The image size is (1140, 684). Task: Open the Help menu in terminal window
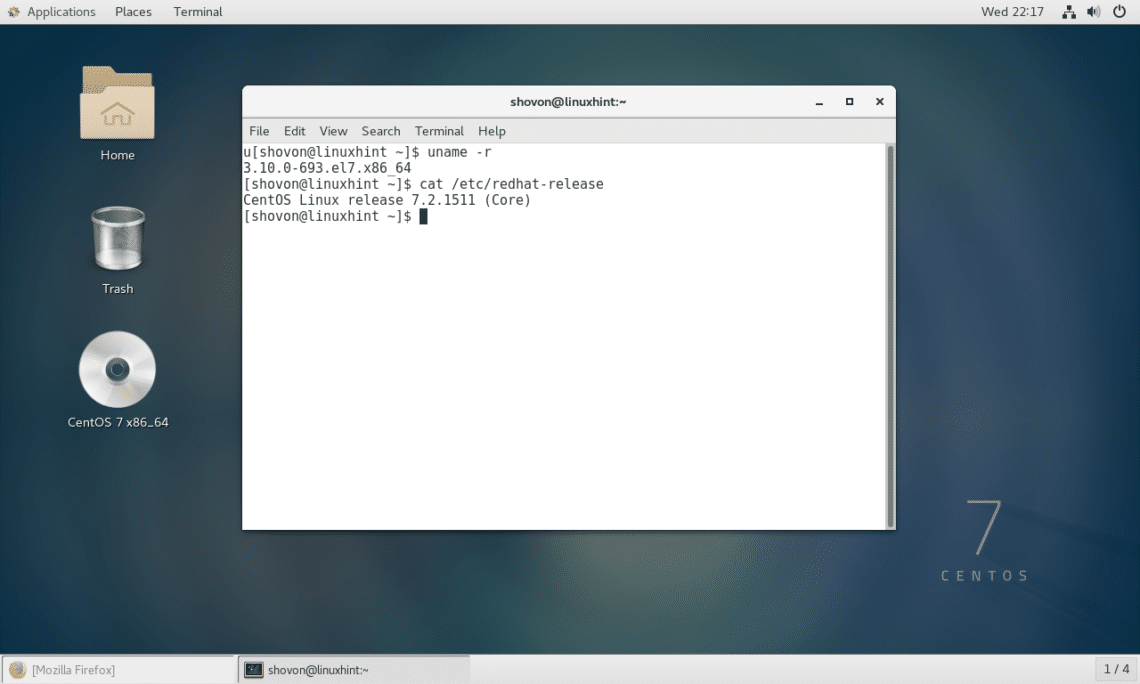coord(491,131)
